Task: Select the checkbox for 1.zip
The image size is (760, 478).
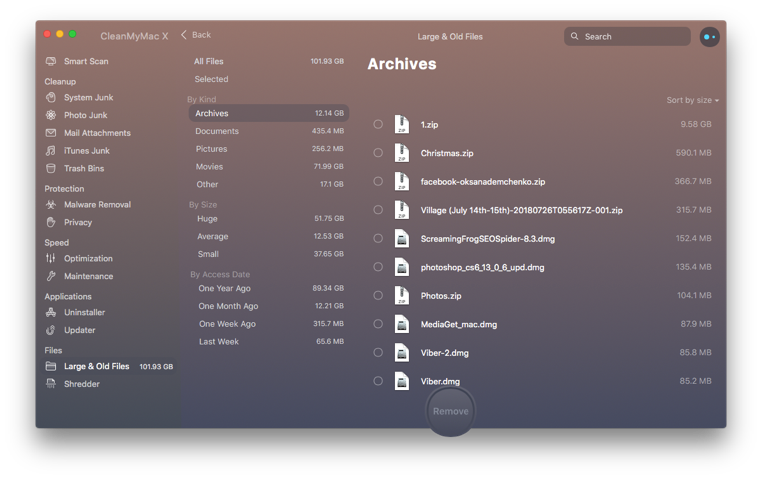Action: tap(378, 124)
